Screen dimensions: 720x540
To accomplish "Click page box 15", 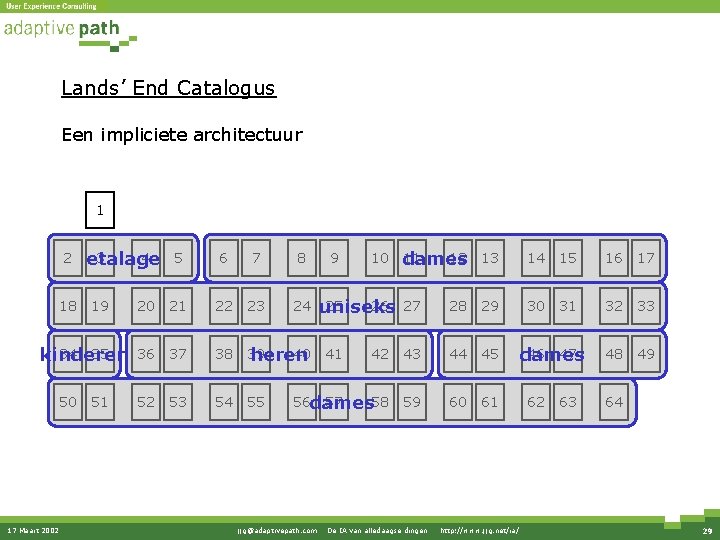I will [x=568, y=258].
